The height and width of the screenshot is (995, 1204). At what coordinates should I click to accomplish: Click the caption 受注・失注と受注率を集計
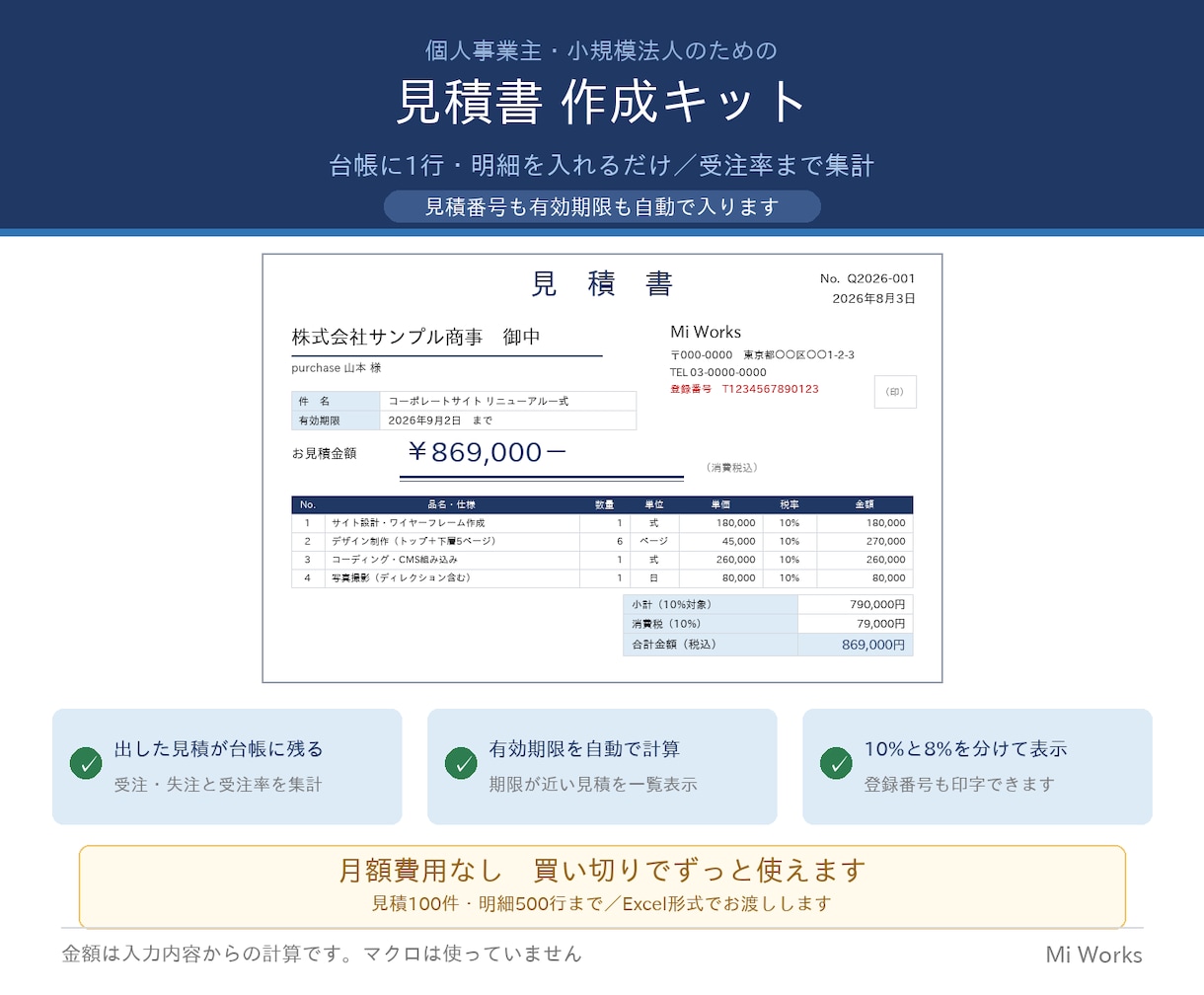[x=218, y=785]
